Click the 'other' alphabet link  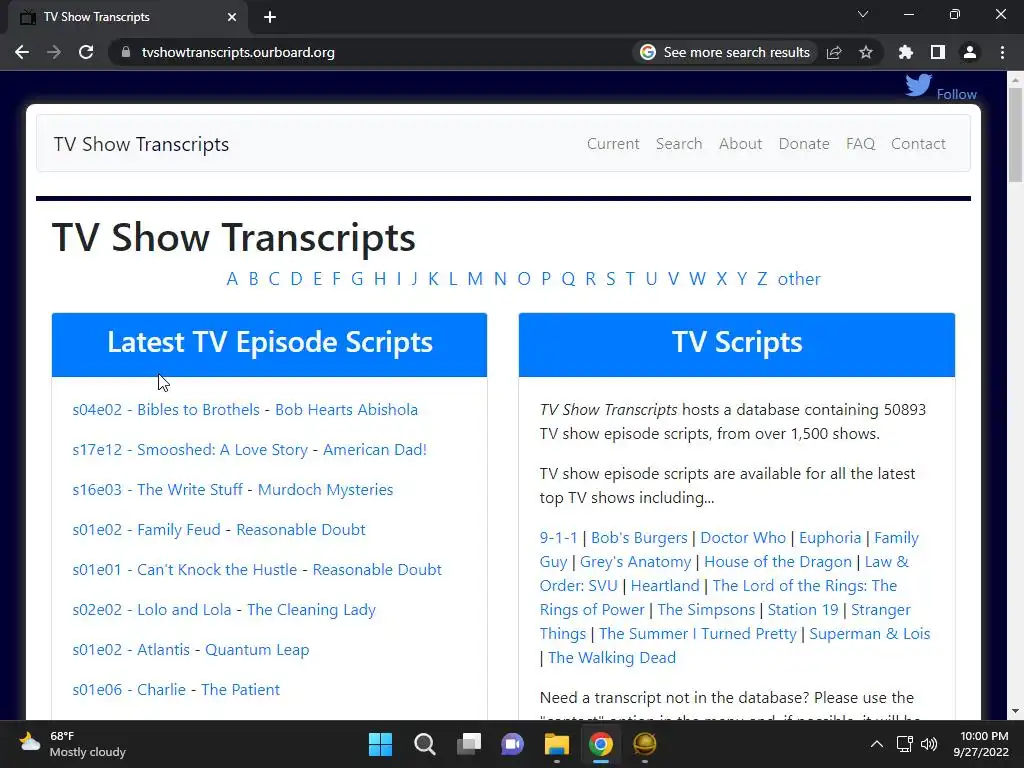[799, 279]
